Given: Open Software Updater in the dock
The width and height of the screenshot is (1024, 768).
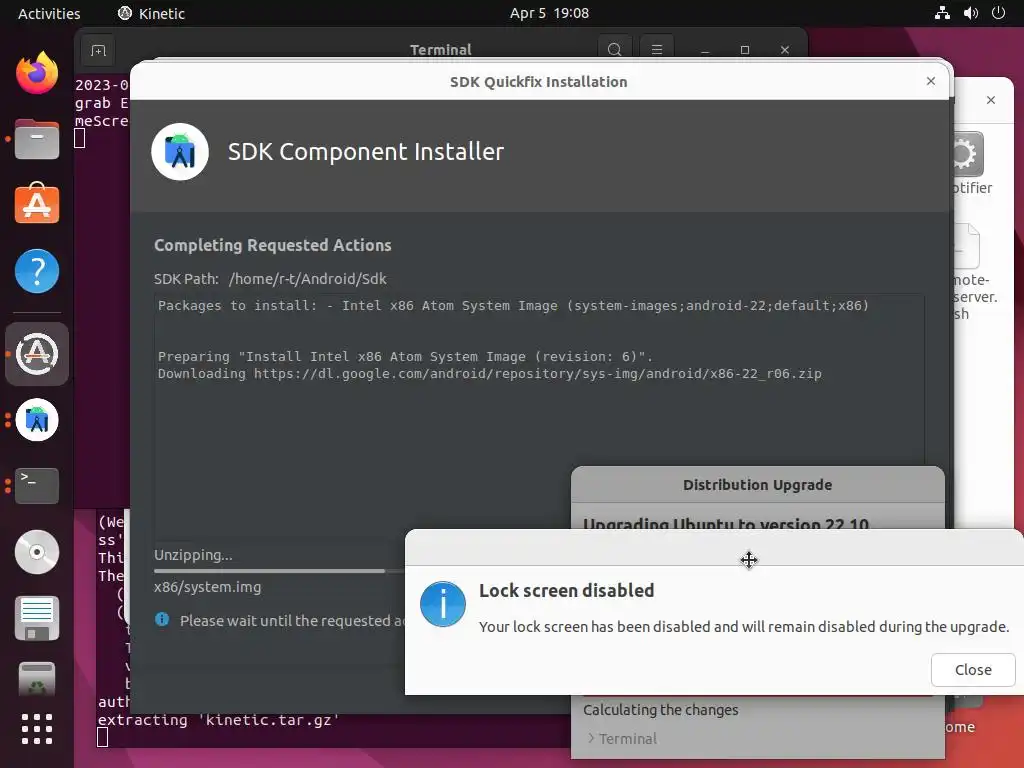Looking at the screenshot, I should [37, 354].
